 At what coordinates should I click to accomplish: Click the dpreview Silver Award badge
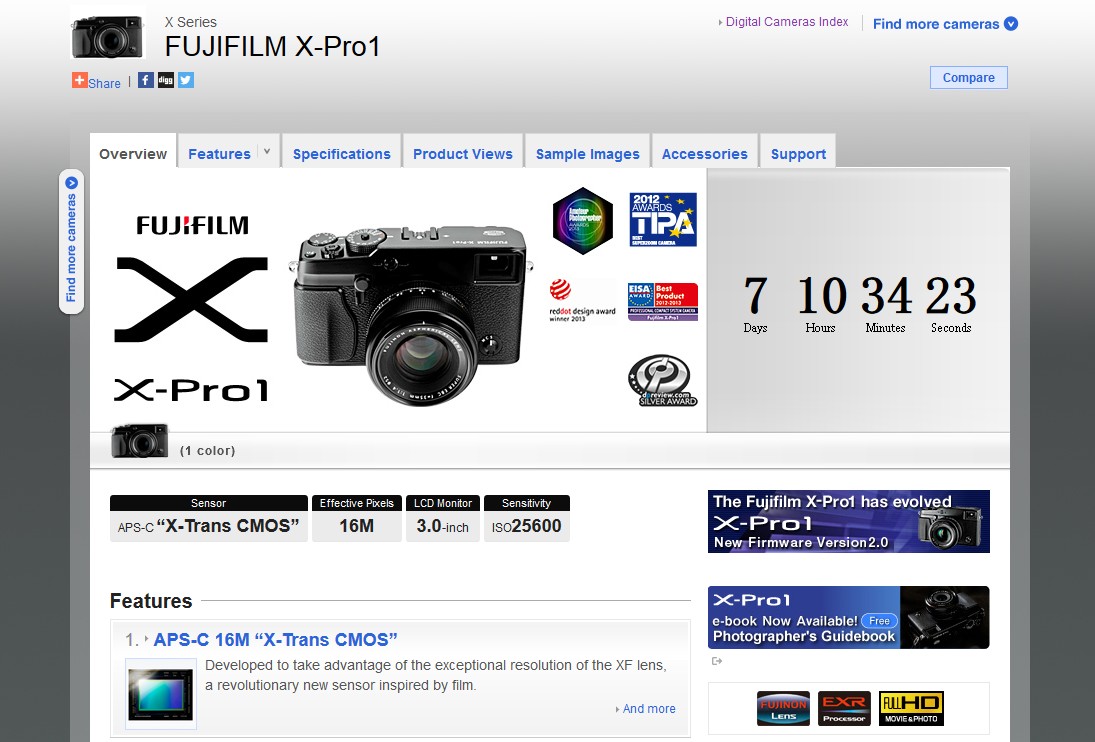pos(663,380)
